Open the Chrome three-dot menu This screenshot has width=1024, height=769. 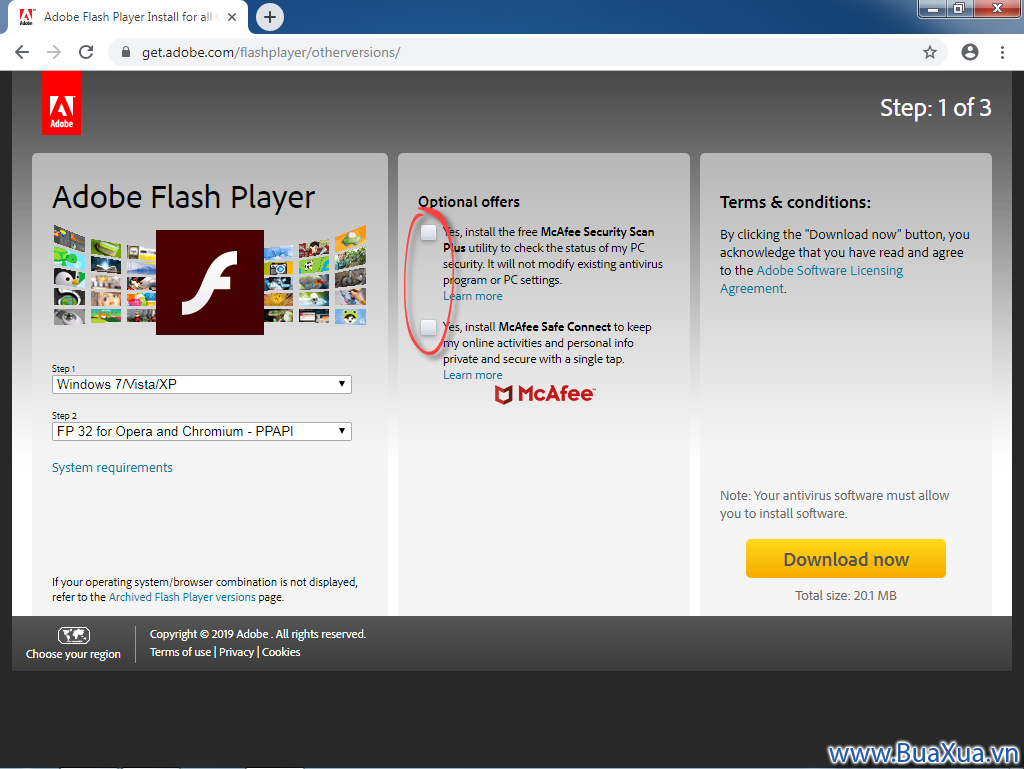(1002, 52)
